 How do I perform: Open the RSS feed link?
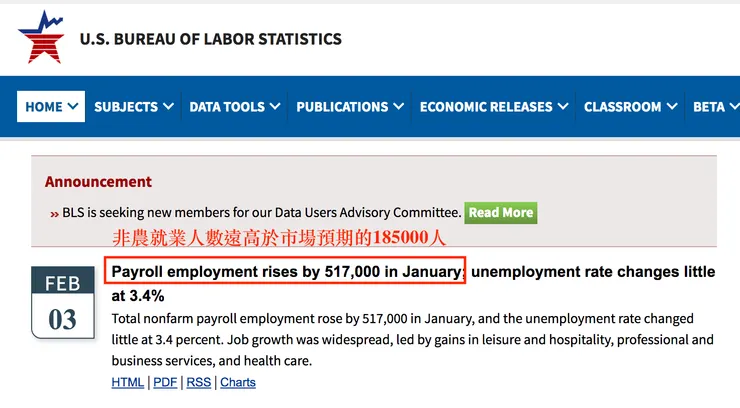point(199,383)
